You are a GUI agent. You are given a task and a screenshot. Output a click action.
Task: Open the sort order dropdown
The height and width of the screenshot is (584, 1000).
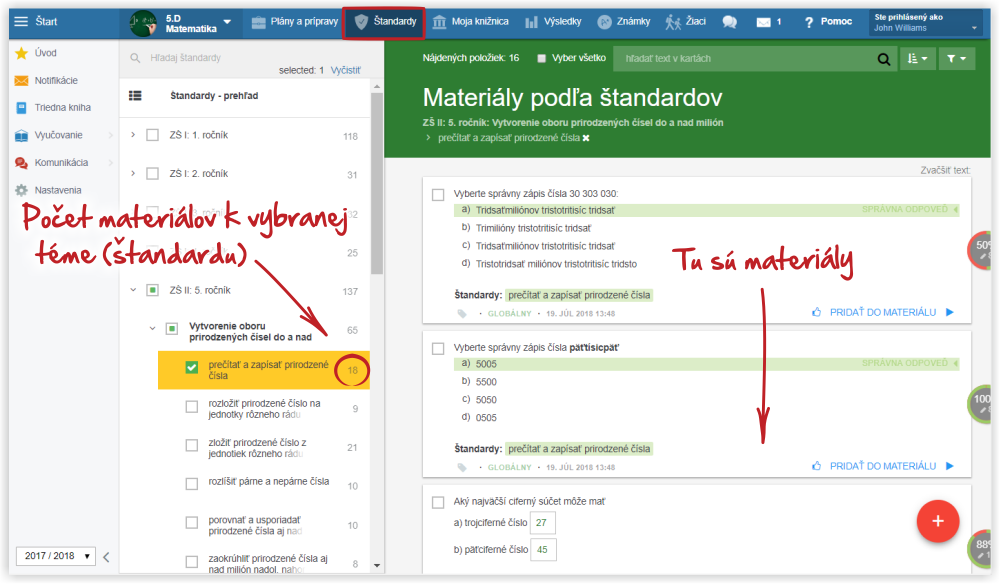[x=917, y=59]
